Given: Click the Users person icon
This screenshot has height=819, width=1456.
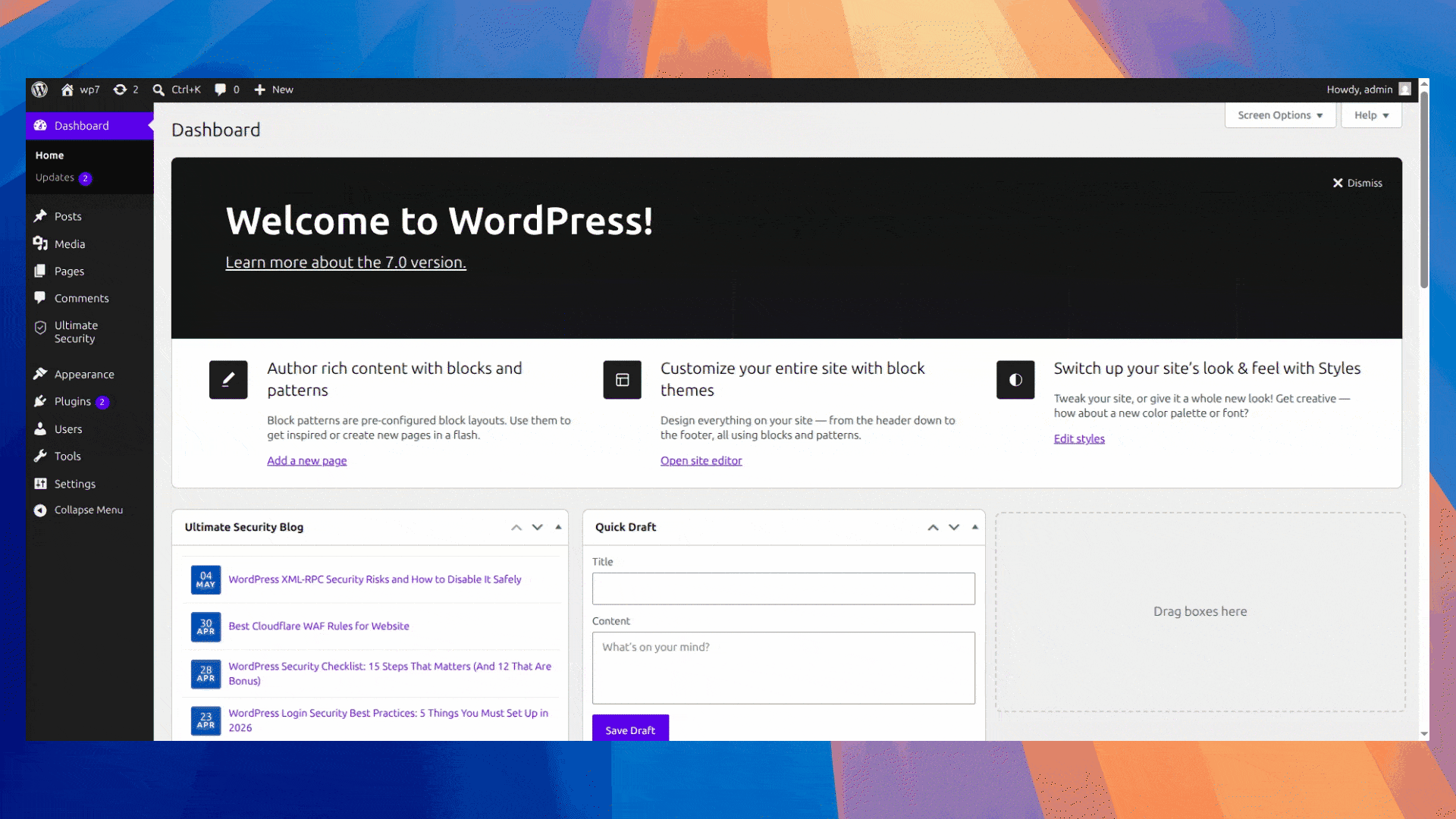Looking at the screenshot, I should point(40,428).
